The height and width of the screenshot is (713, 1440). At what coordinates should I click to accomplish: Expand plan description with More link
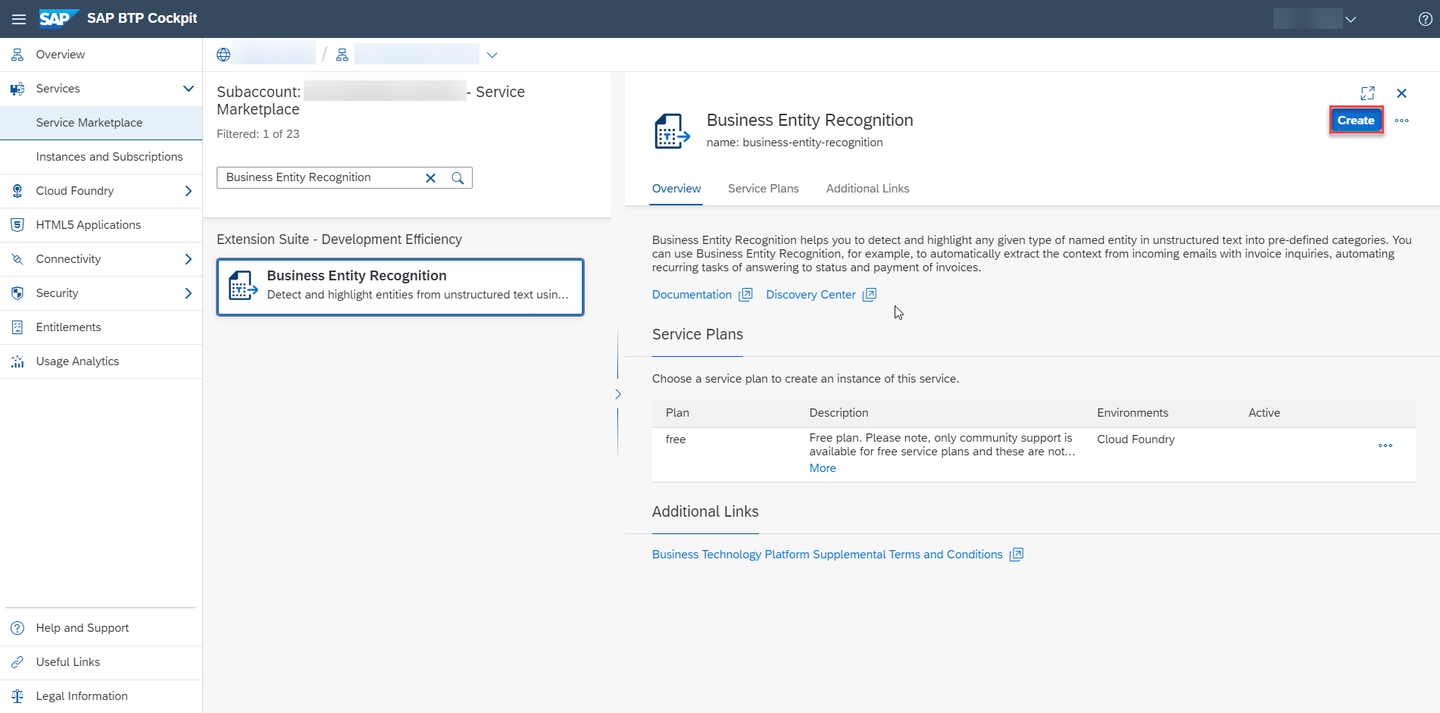[822, 468]
